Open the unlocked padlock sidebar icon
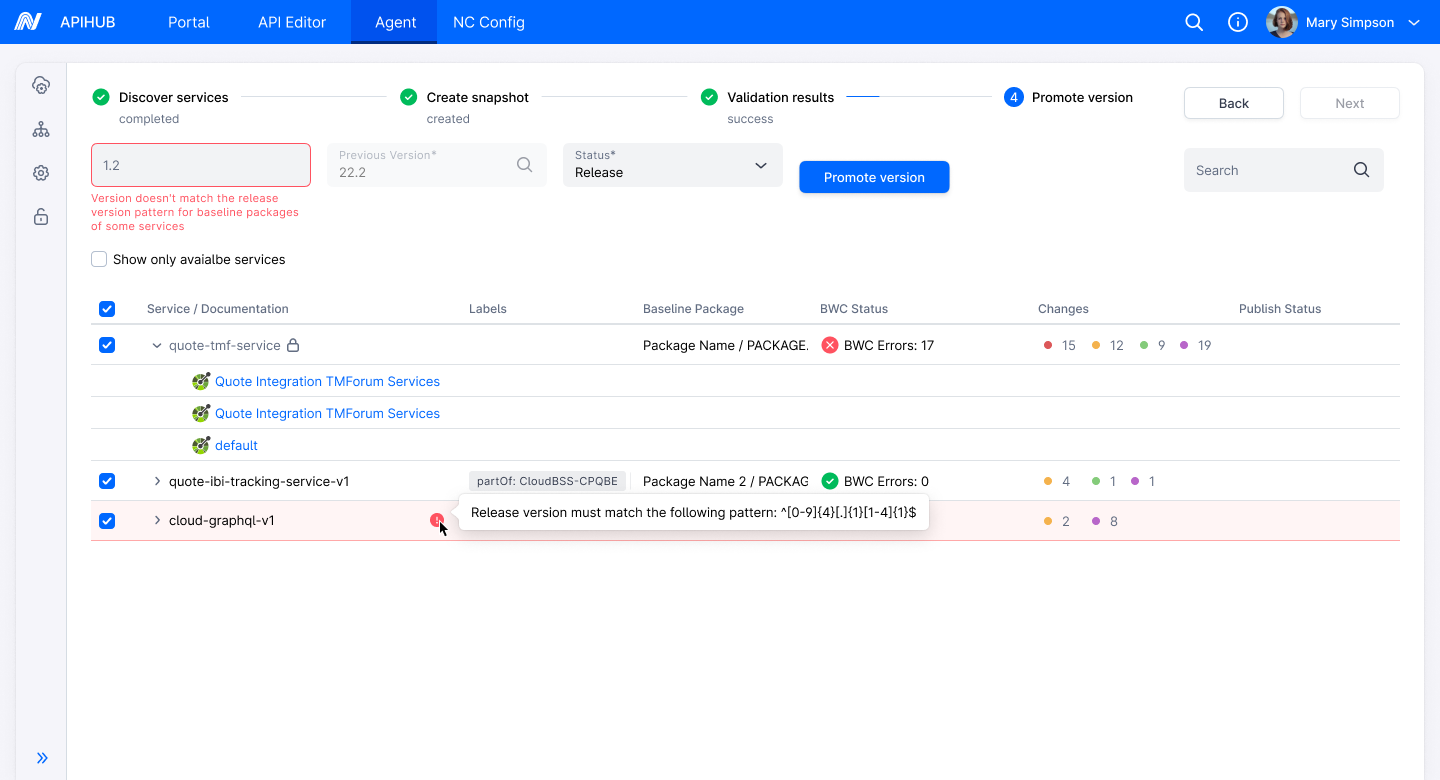This screenshot has height=780, width=1440. (41, 217)
